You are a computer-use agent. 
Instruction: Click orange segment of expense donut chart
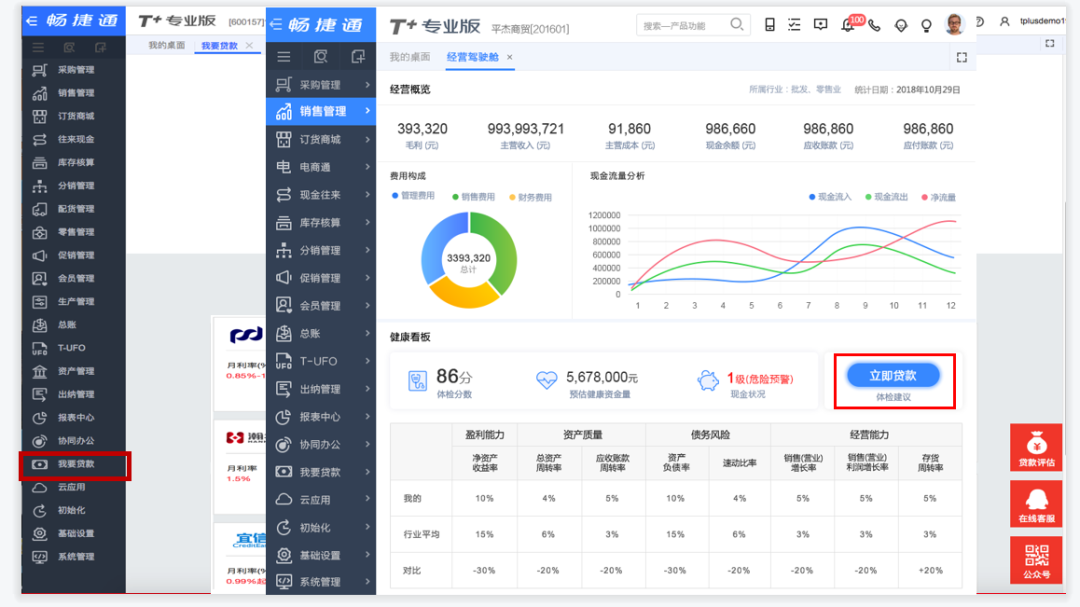click(x=464, y=295)
